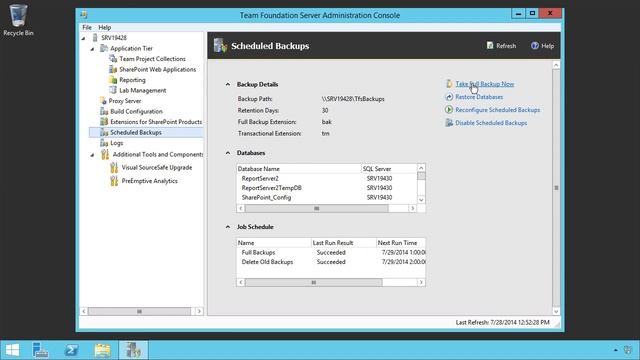Click the Application Tier icon
Screen dimensions: 640x360
[104, 48]
